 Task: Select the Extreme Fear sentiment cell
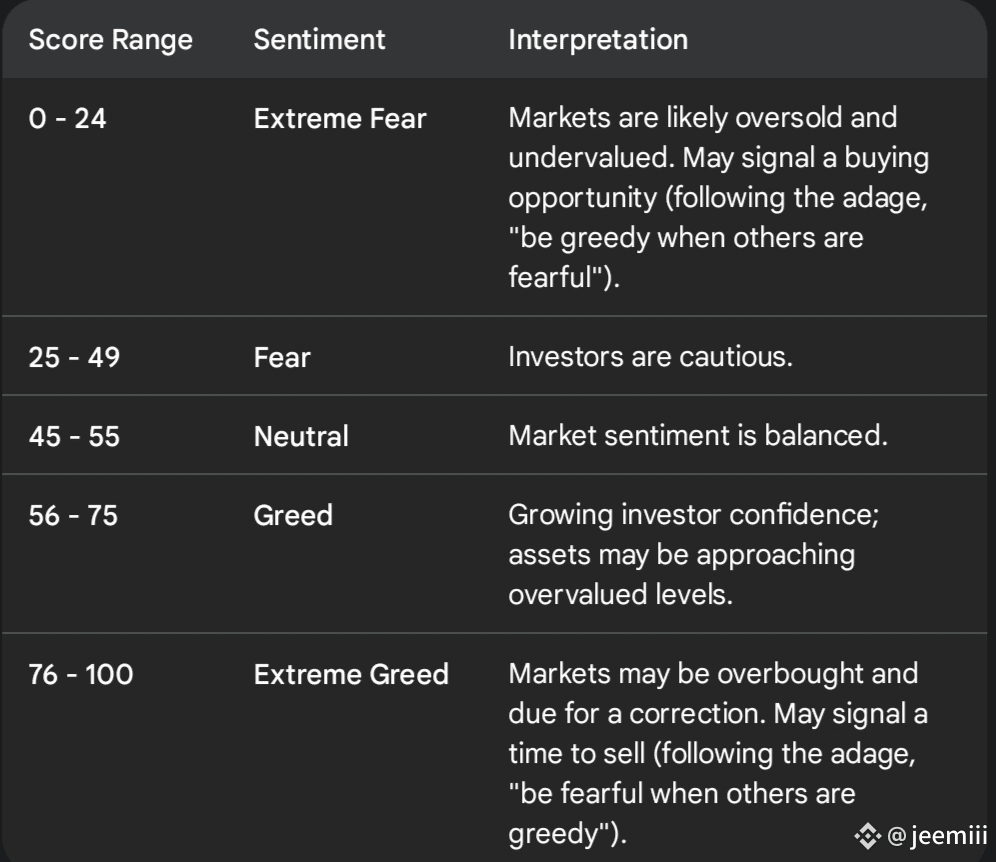tap(340, 119)
